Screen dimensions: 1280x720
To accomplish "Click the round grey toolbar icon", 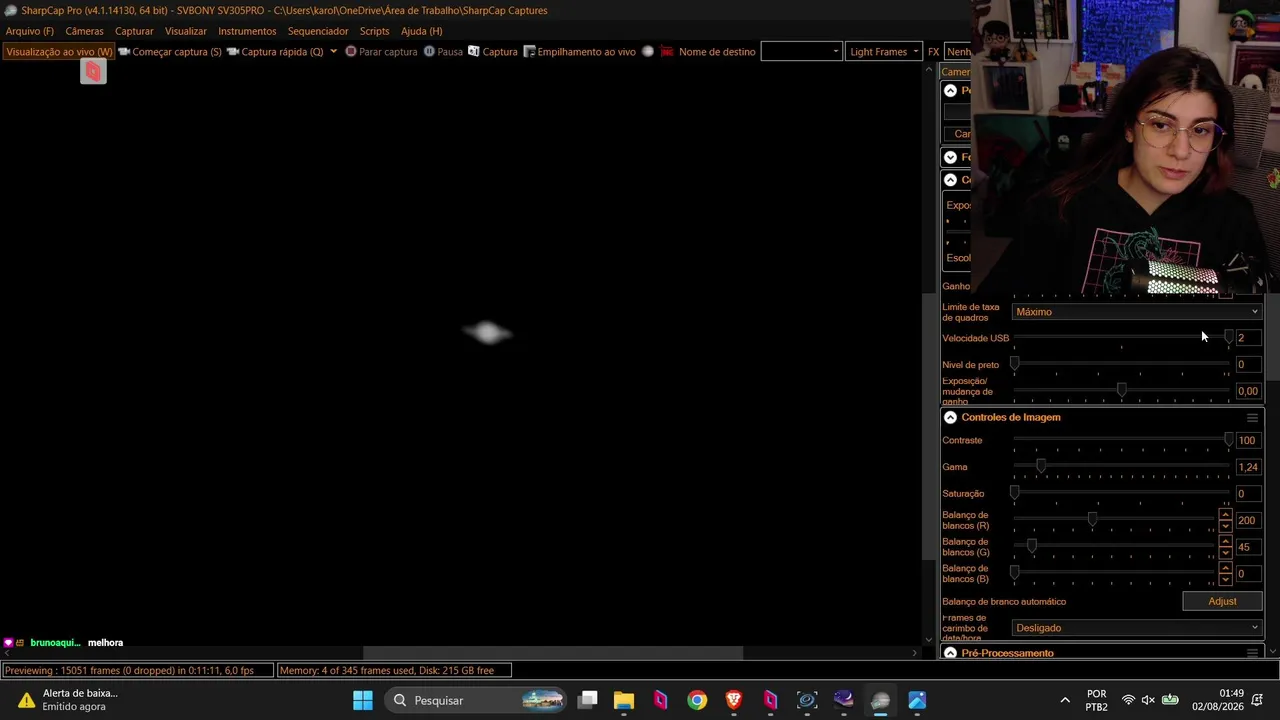I will point(648,52).
